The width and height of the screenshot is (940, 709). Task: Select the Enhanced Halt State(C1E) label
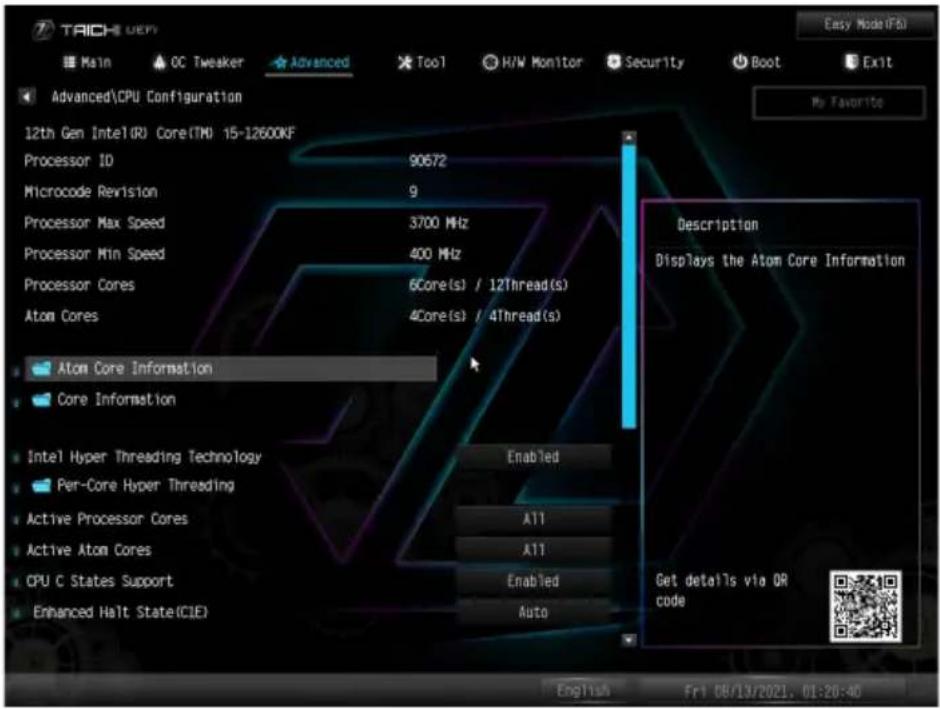(120, 612)
